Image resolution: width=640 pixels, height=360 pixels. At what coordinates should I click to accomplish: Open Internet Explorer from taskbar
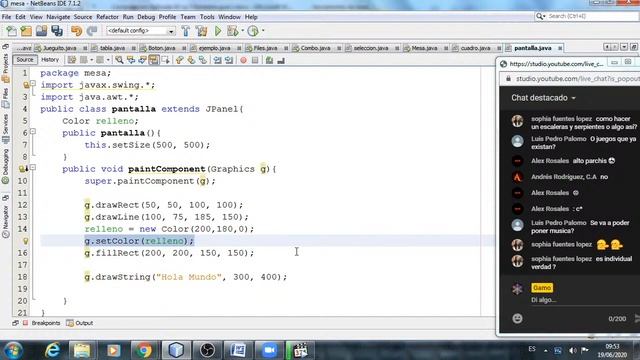52,350
